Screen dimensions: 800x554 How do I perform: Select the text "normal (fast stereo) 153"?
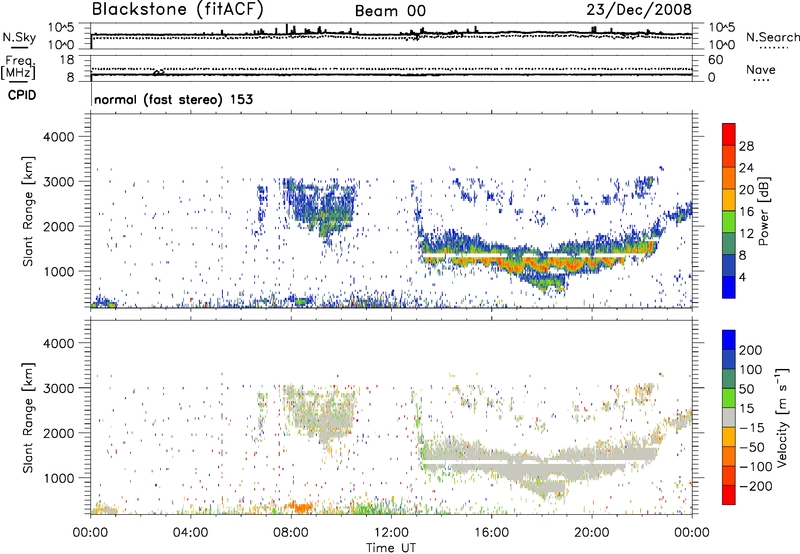coord(173,99)
